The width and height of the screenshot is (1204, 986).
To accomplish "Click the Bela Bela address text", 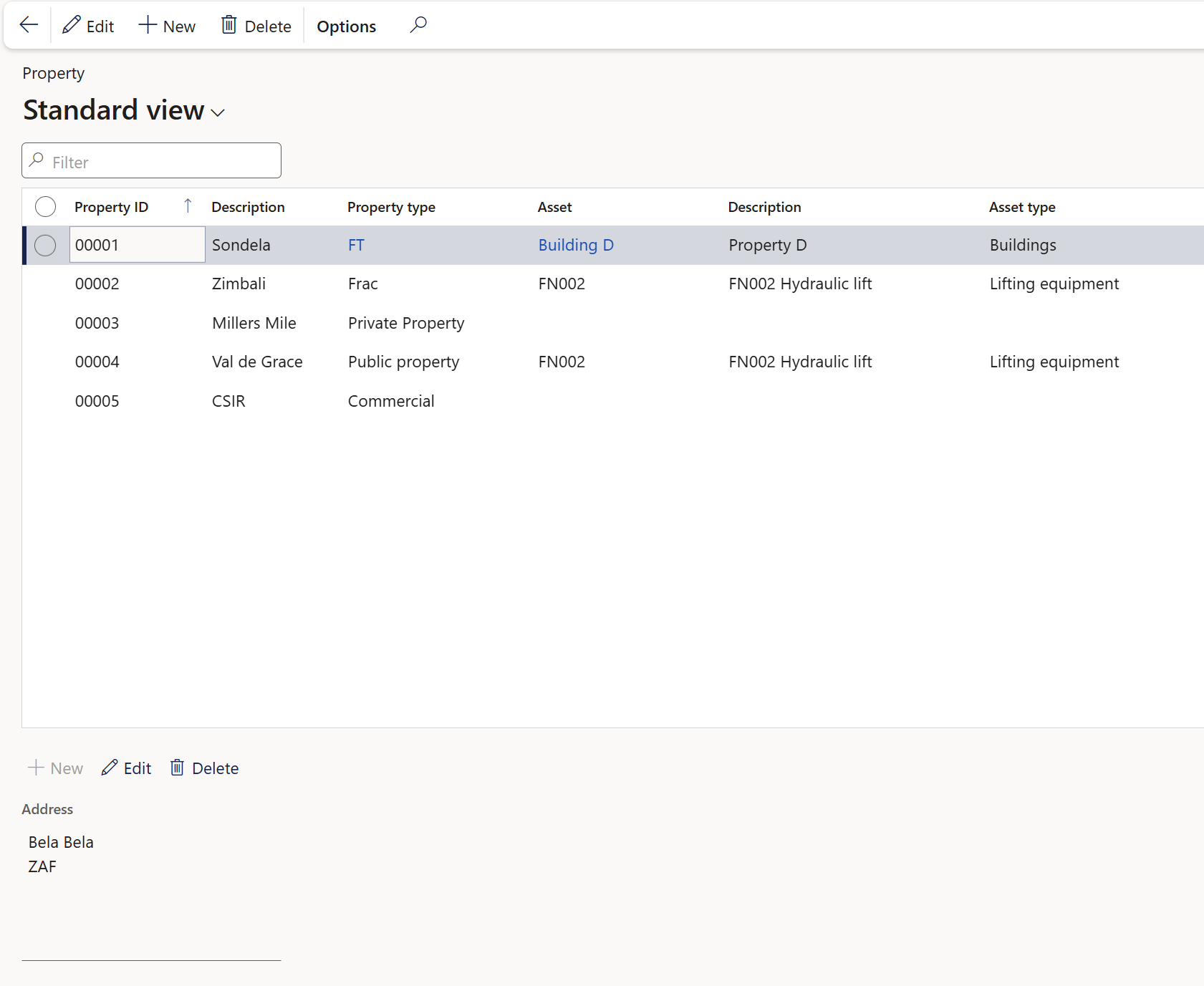I will 61,842.
